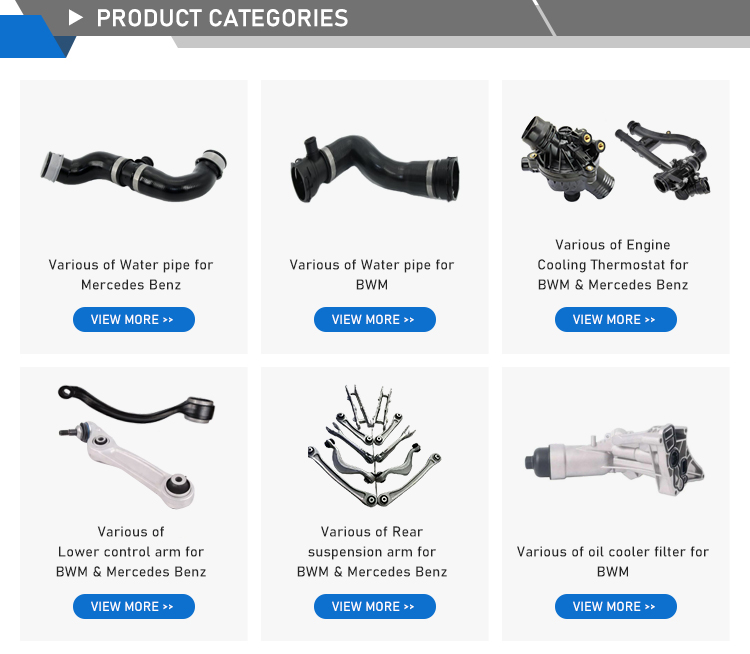
Task: Open the Mercedes Benz water pipe image
Action: (x=133, y=174)
